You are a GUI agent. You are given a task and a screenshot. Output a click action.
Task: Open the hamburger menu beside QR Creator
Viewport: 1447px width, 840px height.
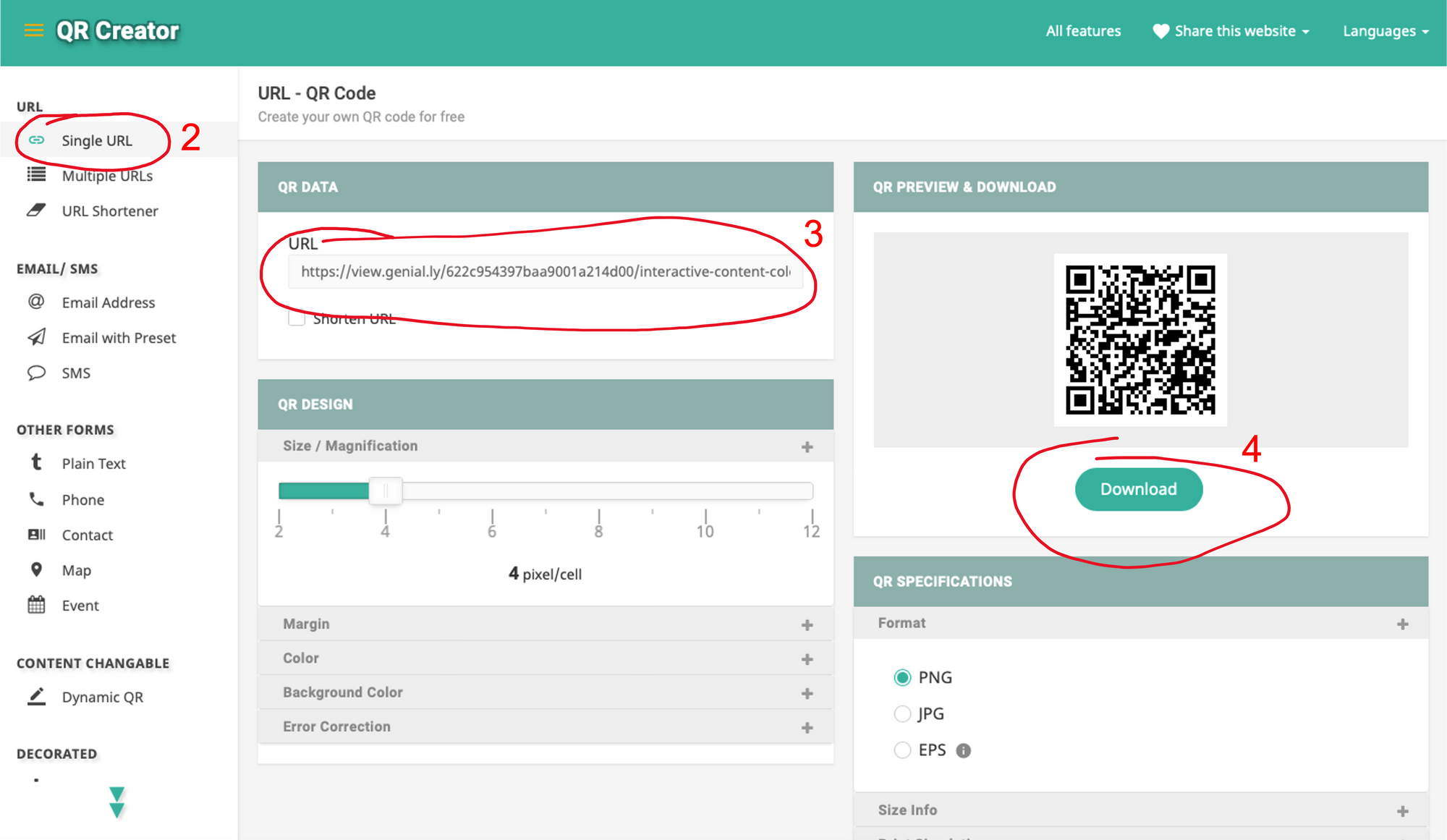click(33, 30)
